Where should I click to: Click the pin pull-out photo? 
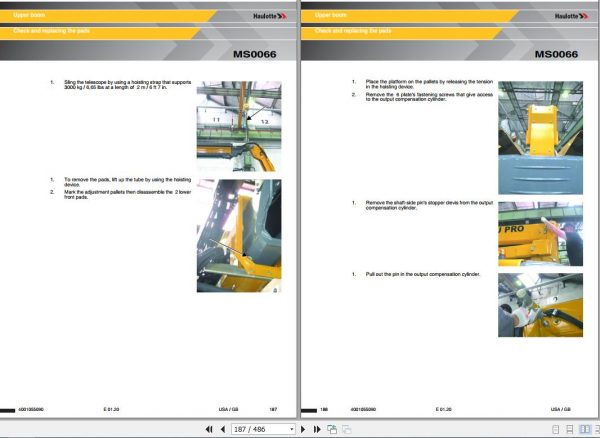540,305
